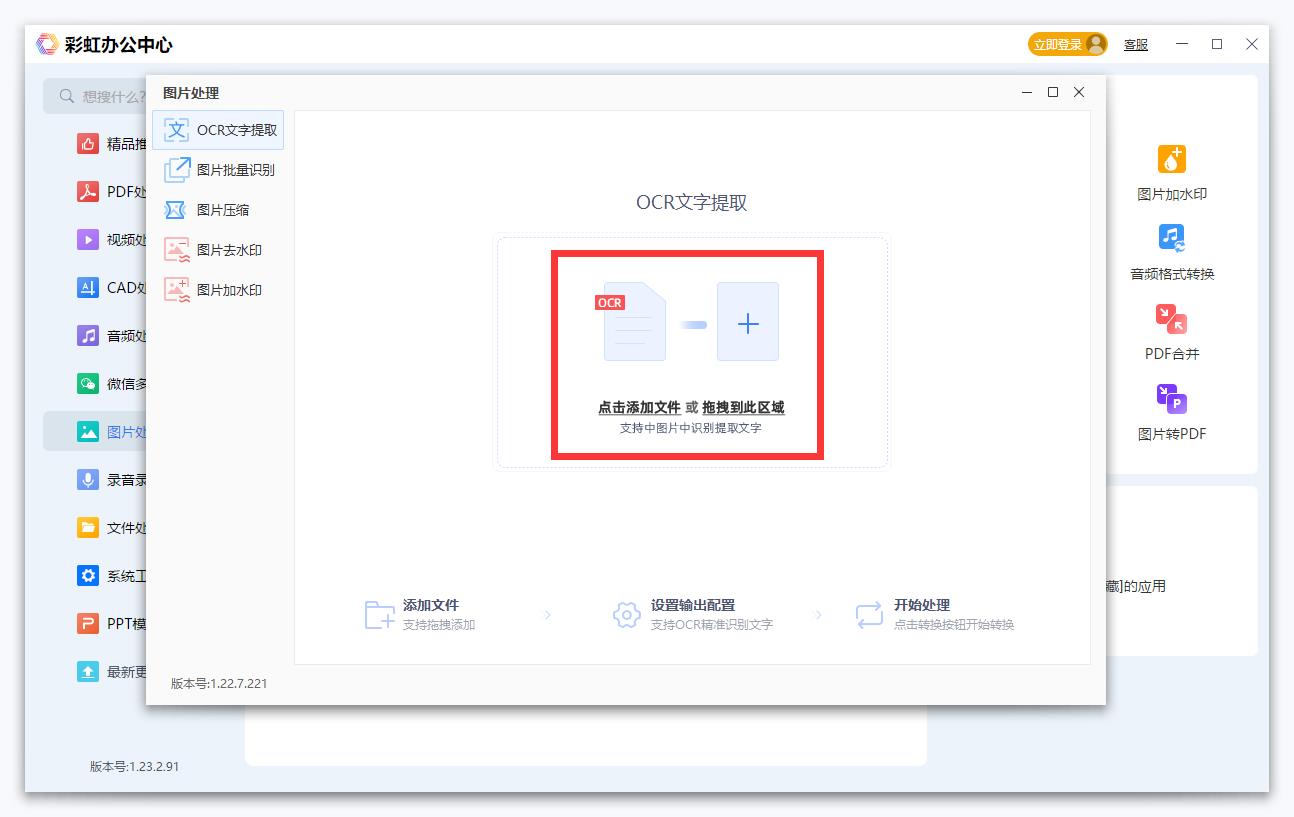The image size is (1294, 817).
Task: Select 图片处理 icon in main sidebar
Action: 88,431
